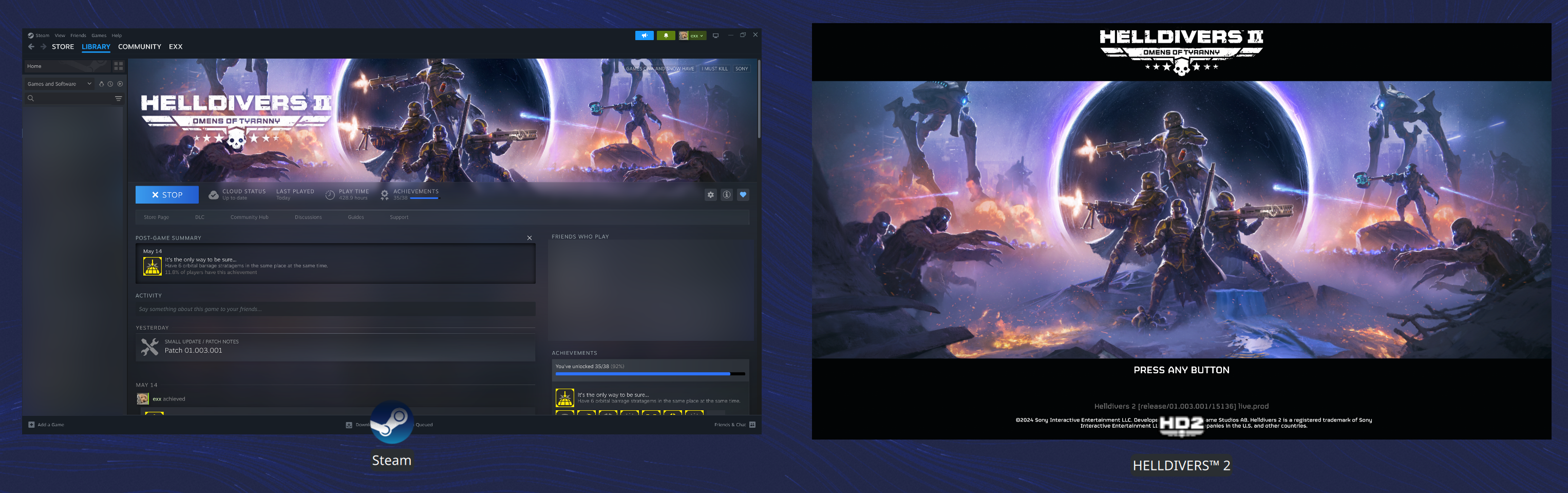Open the View menu in Steam
Image resolution: width=1568 pixels, height=493 pixels.
pos(60,35)
